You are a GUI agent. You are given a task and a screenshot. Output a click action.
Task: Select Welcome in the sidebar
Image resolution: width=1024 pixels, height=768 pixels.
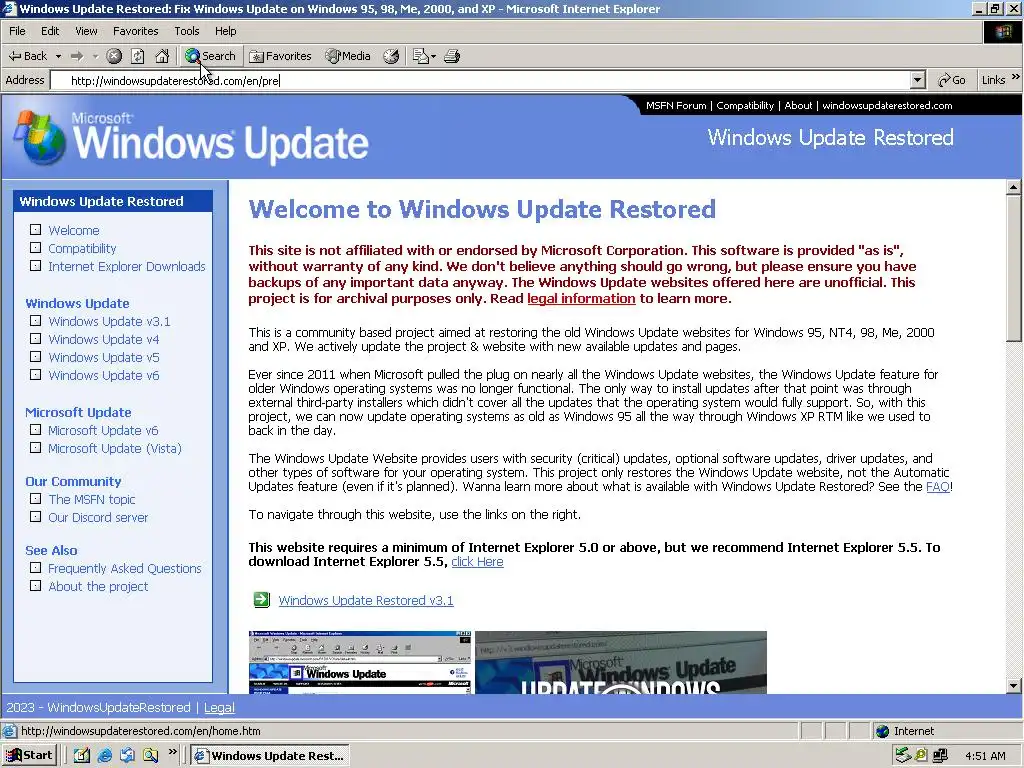[x=74, y=231]
